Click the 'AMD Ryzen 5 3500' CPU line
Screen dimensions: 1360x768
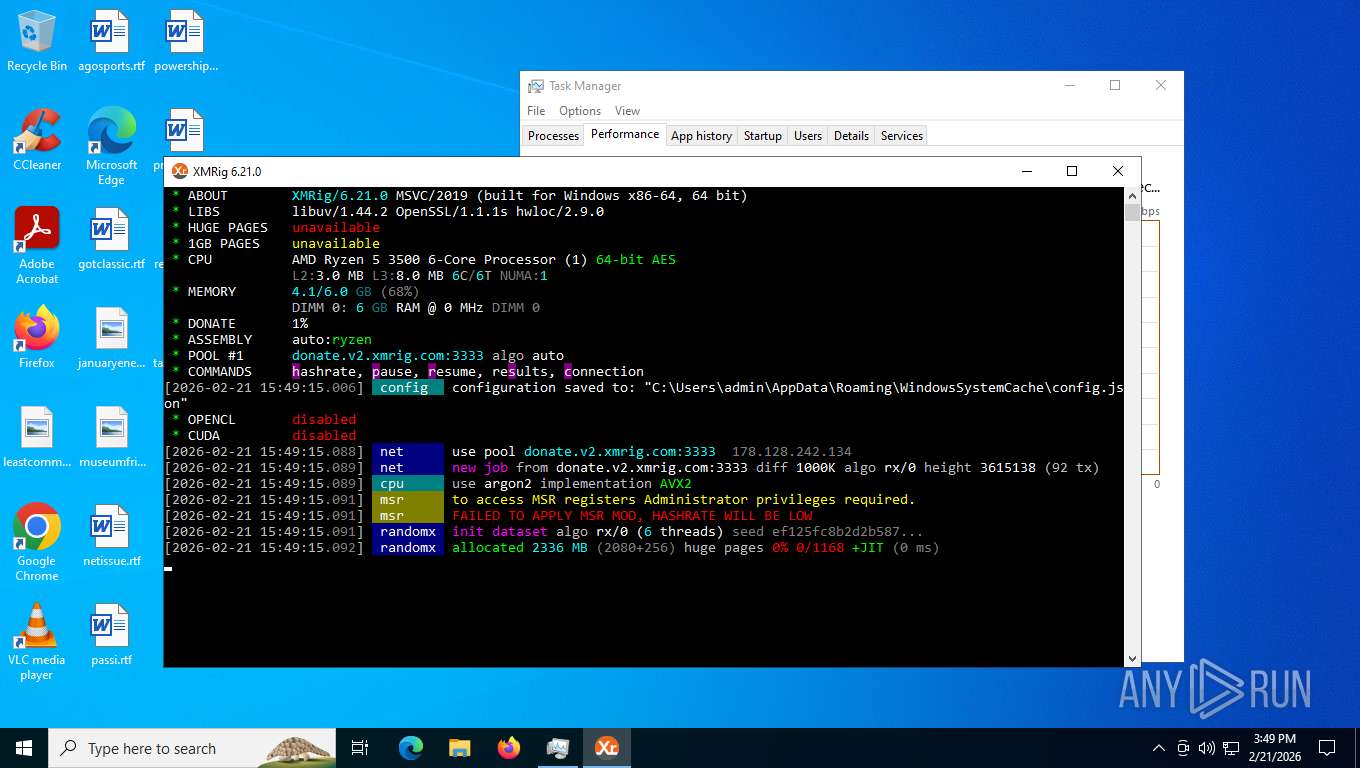pyautogui.click(x=484, y=260)
